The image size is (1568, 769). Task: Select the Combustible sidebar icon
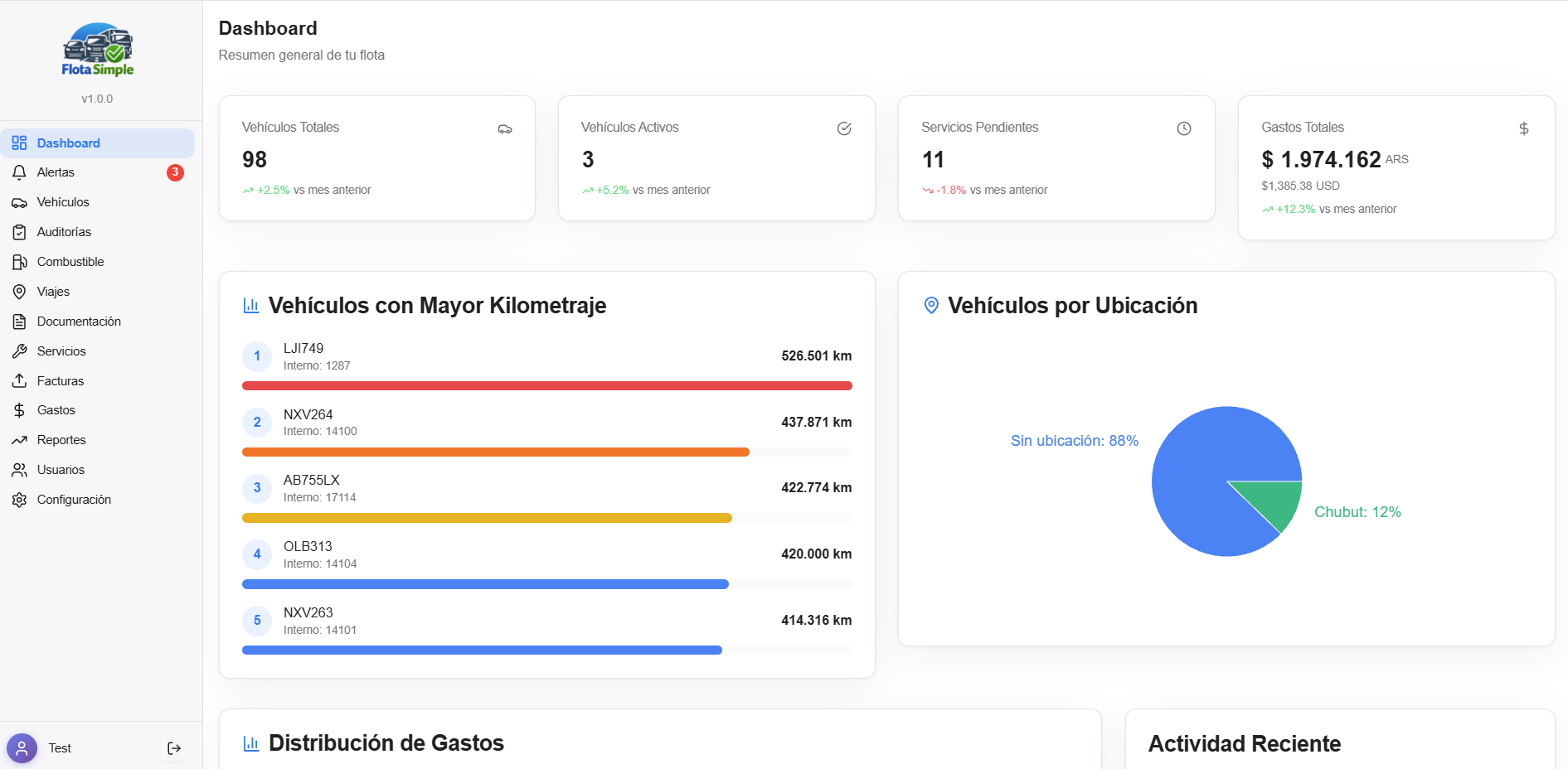click(19, 261)
